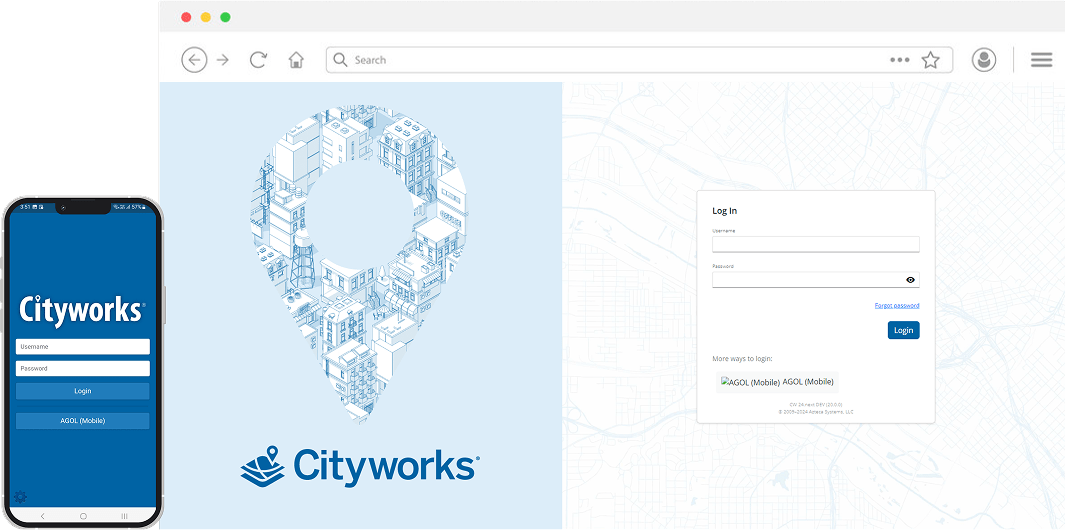1065x530 pixels.
Task: Click in the browser Search address field
Action: (x=639, y=60)
